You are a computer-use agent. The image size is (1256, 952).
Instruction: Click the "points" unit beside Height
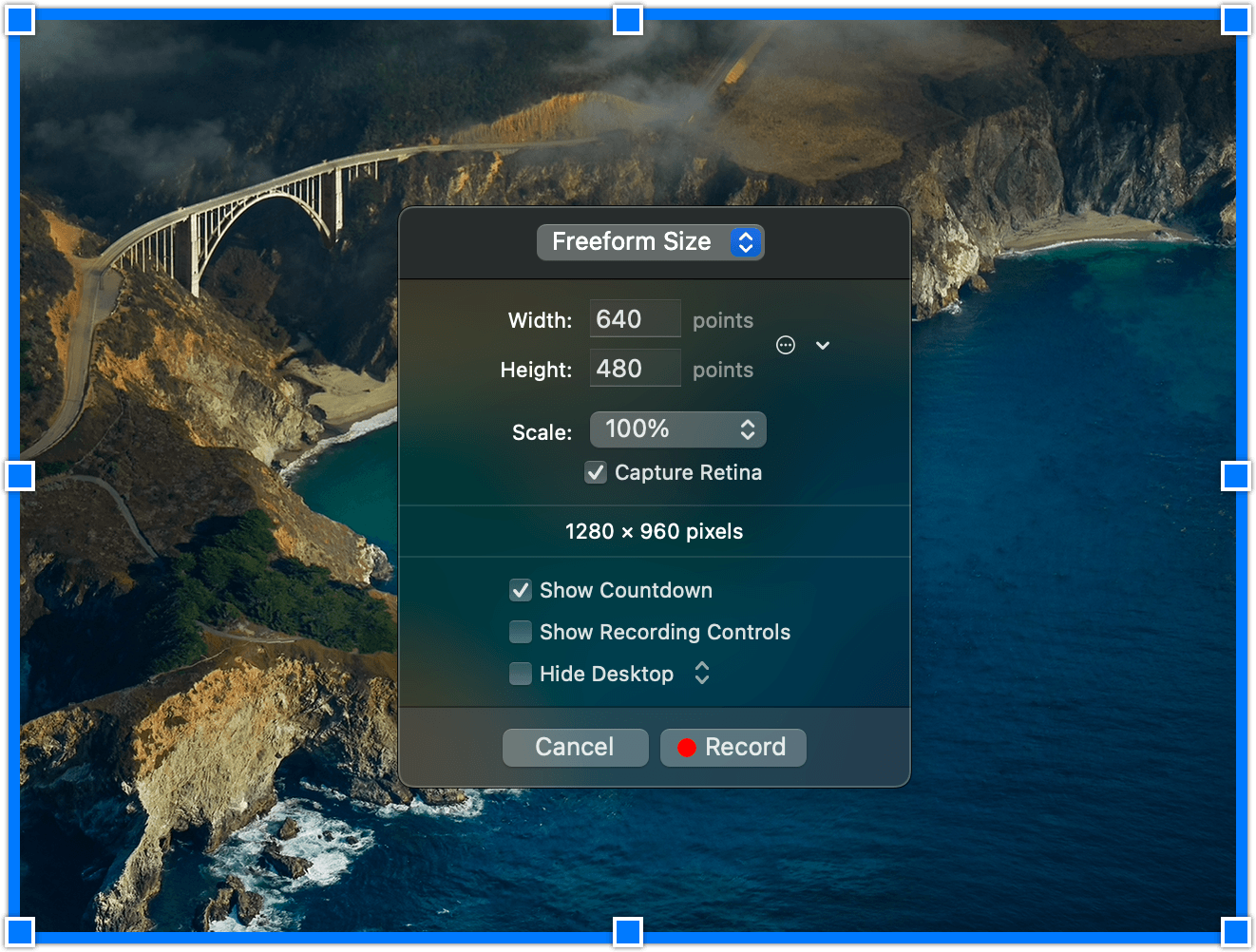(723, 371)
